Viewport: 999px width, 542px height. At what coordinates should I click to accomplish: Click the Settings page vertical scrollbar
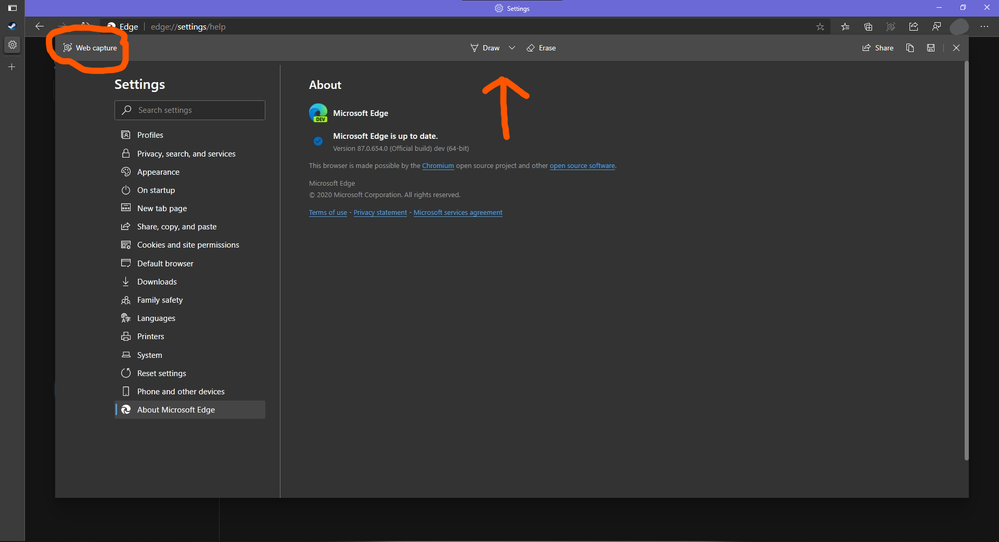click(x=966, y=260)
